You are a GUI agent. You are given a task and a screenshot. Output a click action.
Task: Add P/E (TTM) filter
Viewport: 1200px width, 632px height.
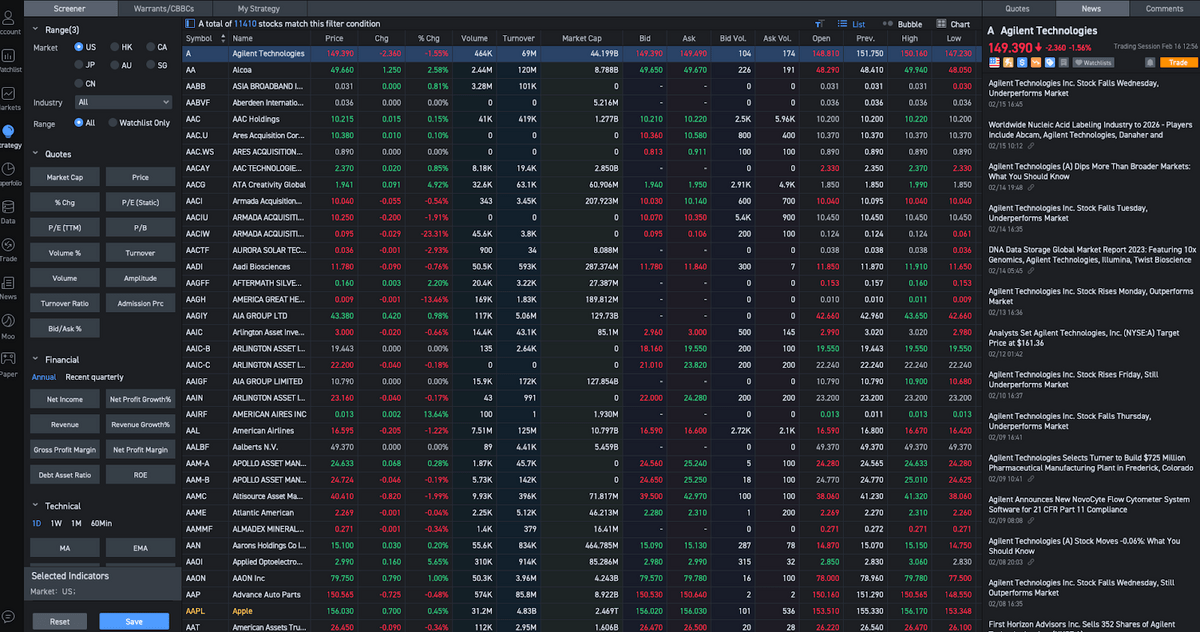click(x=65, y=228)
